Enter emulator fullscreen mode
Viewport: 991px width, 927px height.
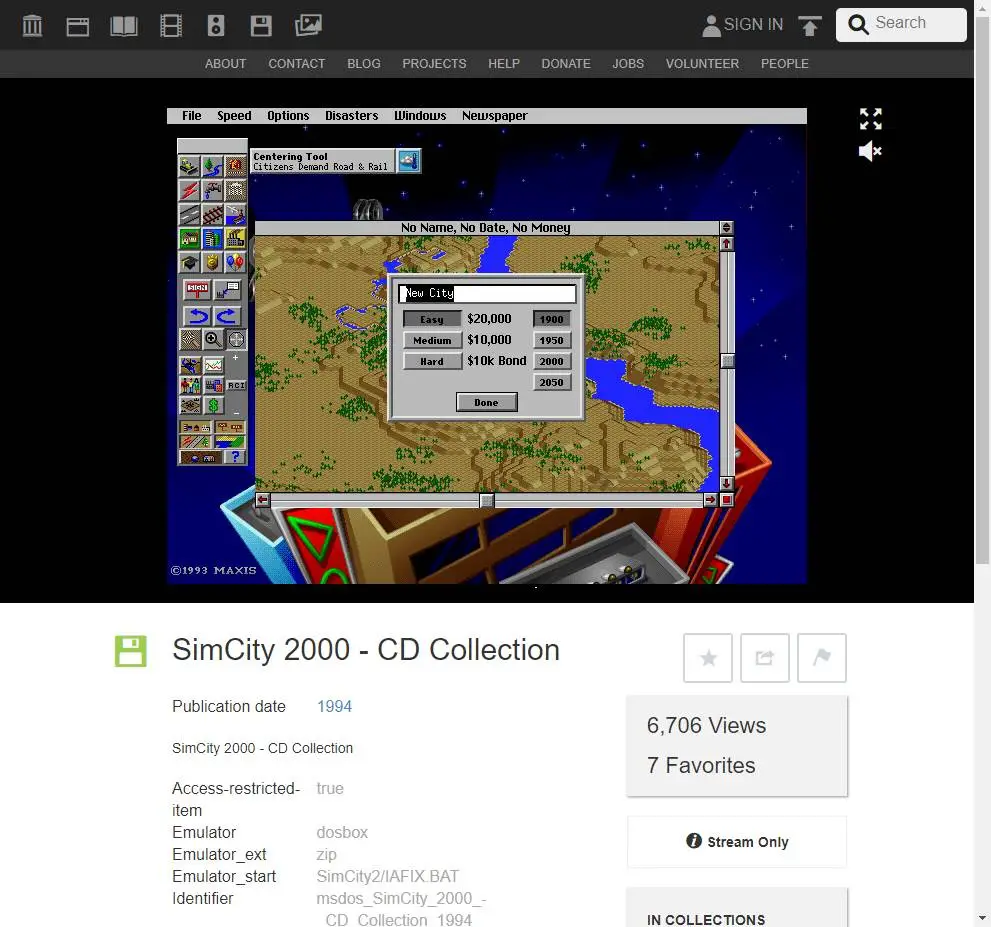click(x=870, y=118)
